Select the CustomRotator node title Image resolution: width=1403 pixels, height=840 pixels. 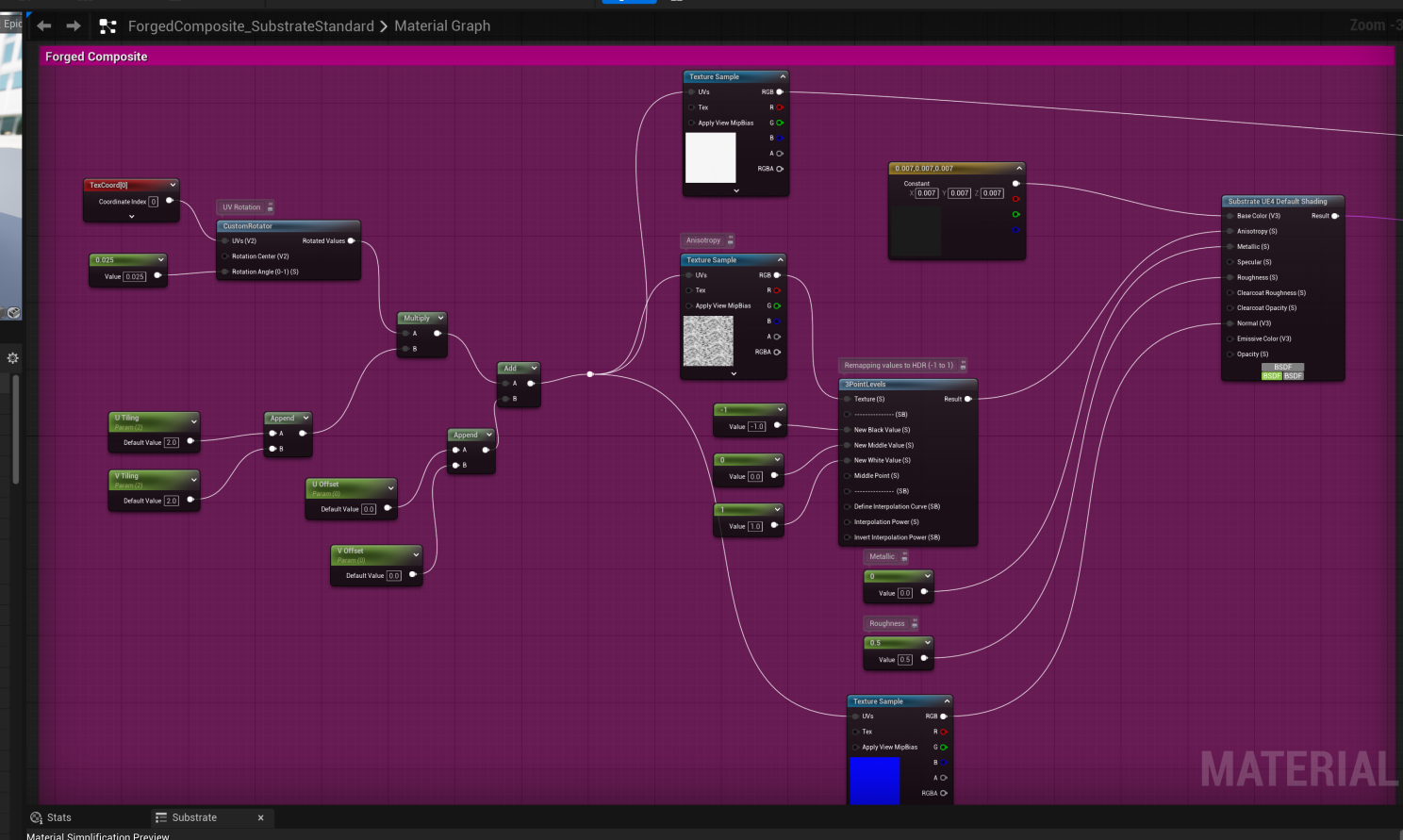[x=247, y=226]
